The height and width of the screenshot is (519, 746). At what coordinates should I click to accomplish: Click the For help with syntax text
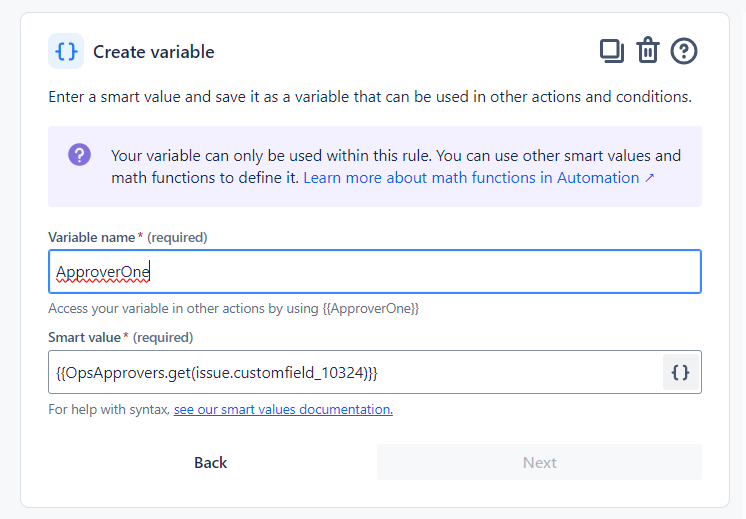pyautogui.click(x=109, y=409)
